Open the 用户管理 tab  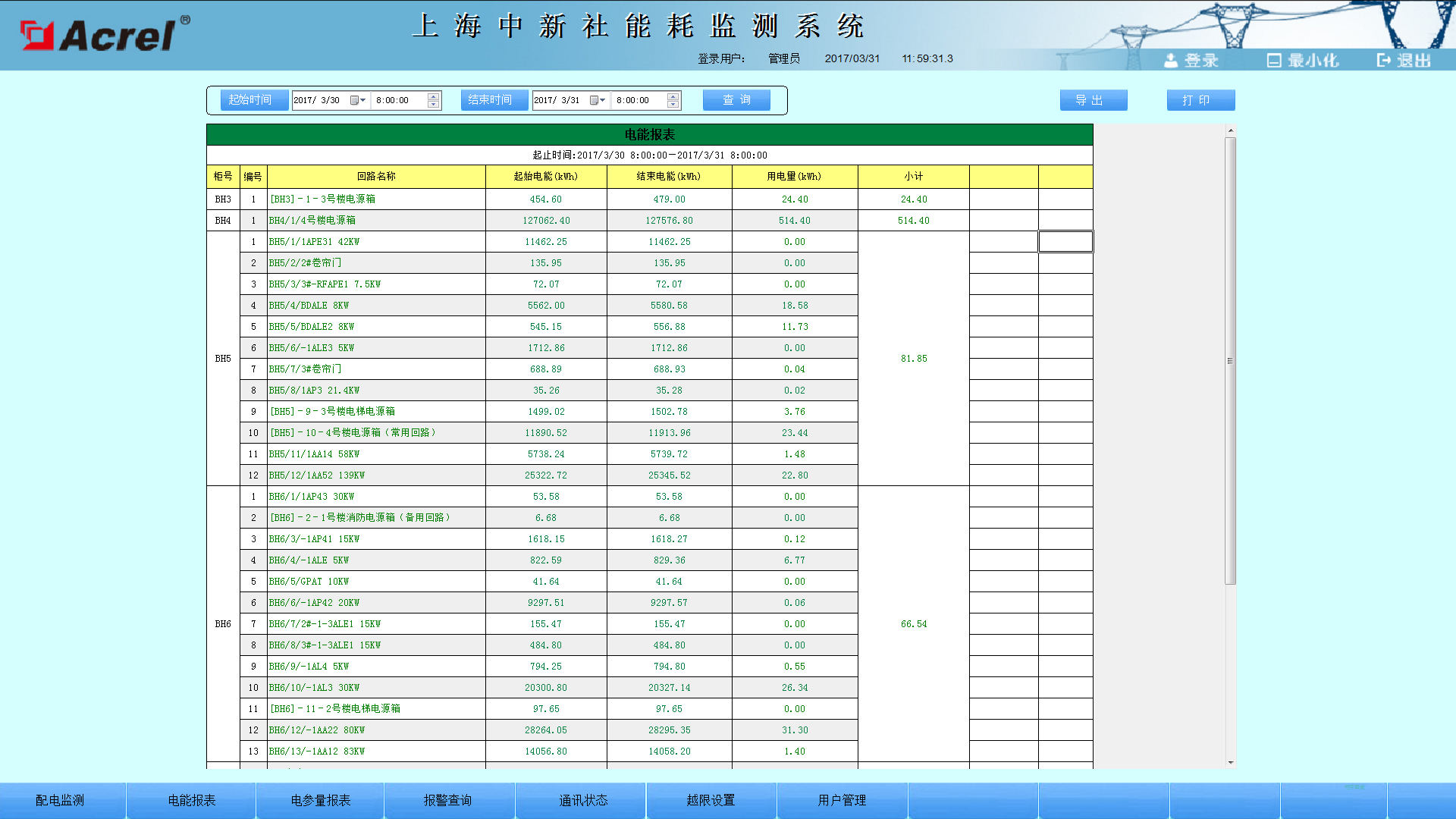click(x=842, y=800)
